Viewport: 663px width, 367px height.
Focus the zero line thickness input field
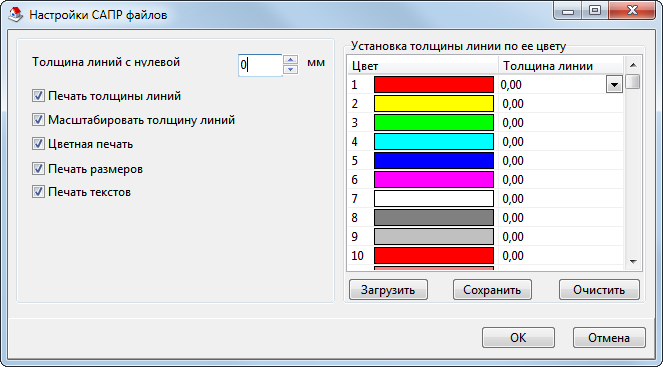click(260, 65)
